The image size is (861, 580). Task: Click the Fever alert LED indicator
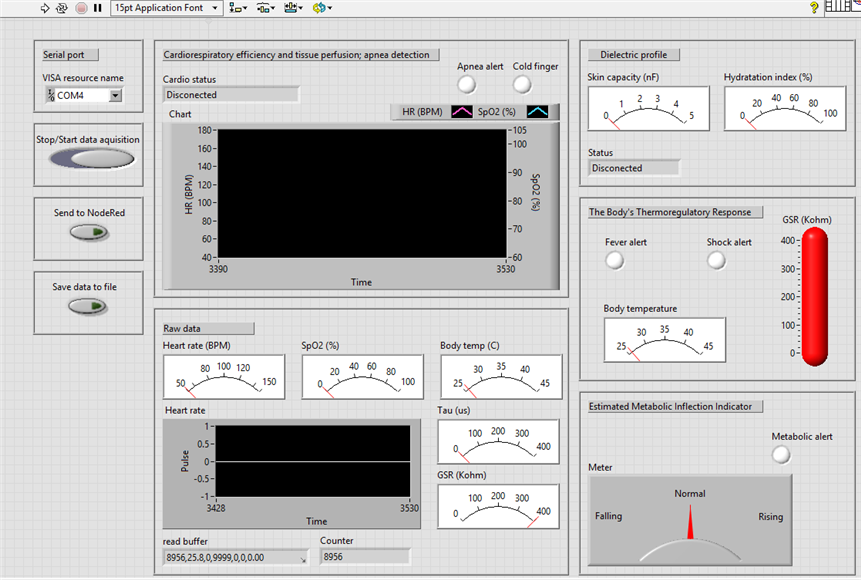click(x=614, y=260)
